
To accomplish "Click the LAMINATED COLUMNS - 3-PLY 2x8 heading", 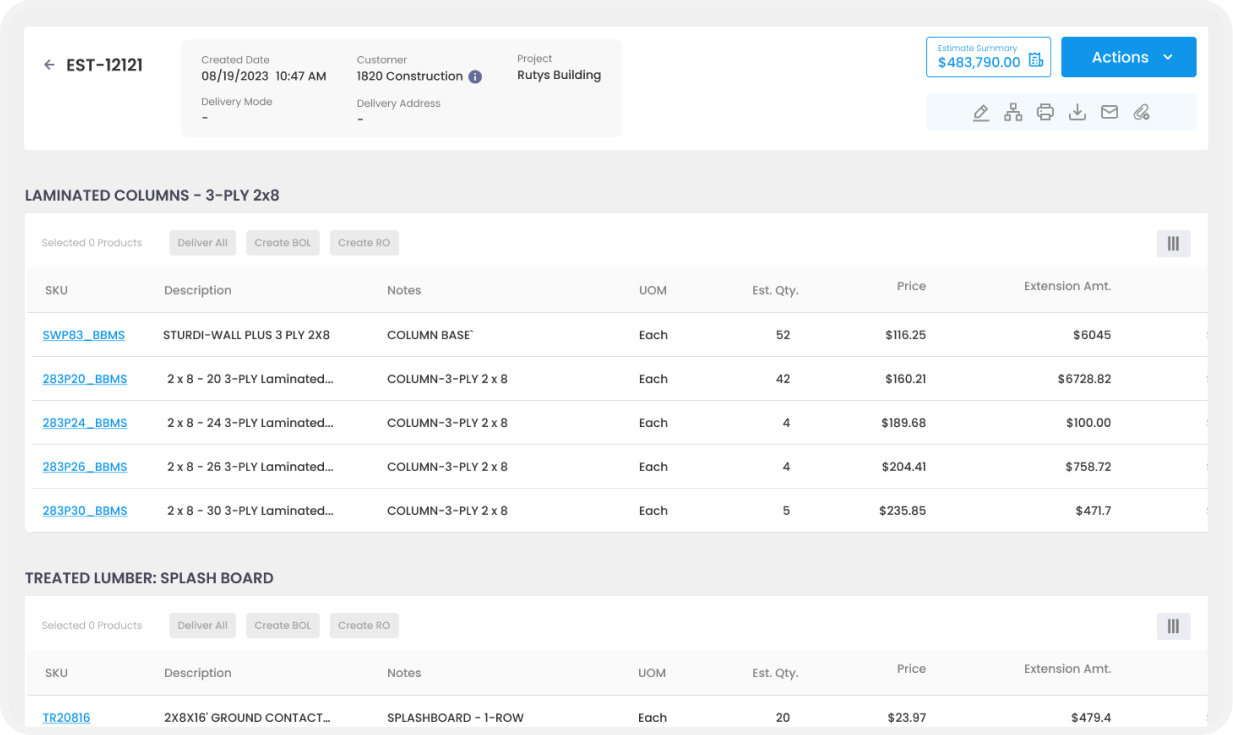I will click(x=152, y=196).
